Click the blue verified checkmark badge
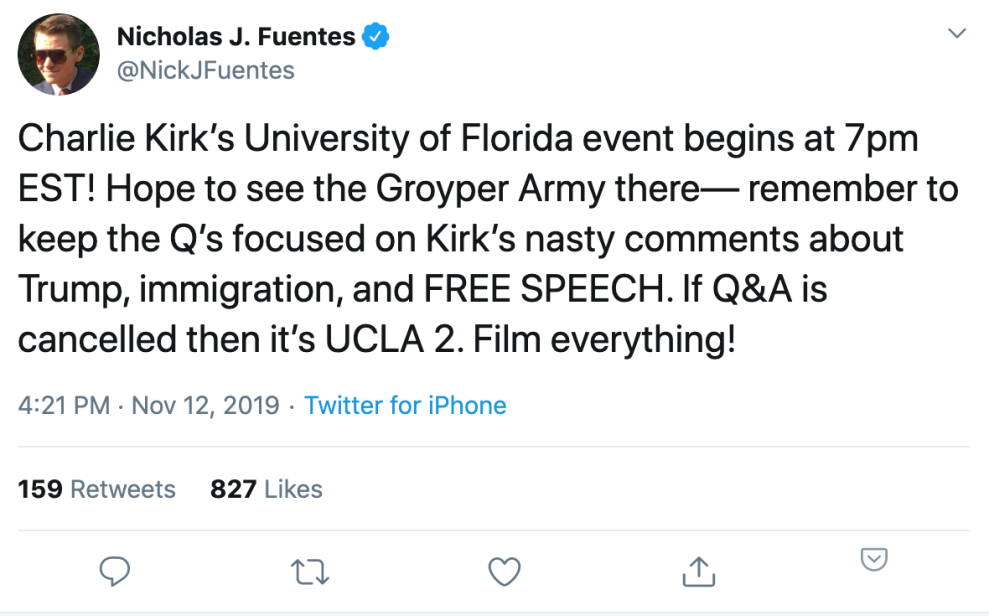 pos(375,38)
